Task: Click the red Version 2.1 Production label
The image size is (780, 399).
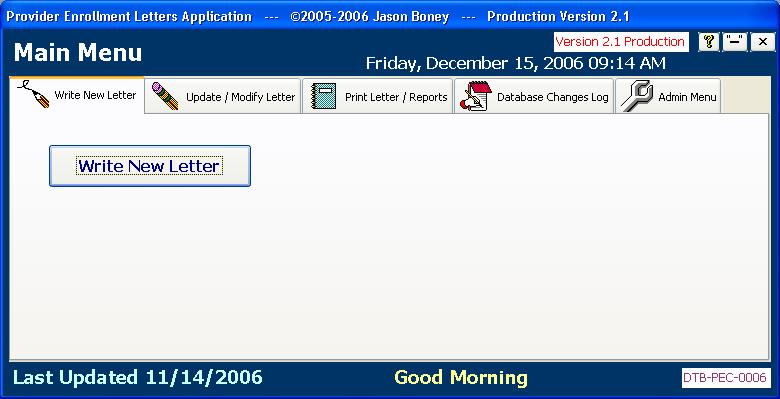Action: 621,42
